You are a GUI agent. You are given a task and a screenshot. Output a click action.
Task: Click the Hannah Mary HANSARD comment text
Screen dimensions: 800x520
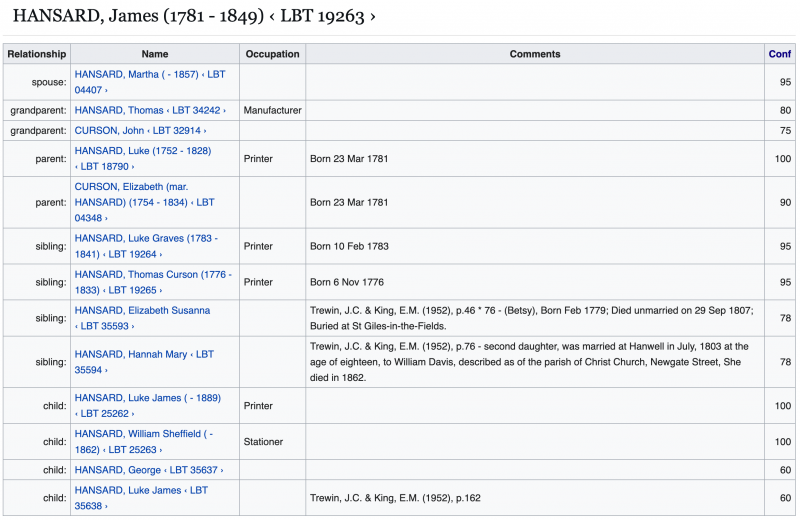530,362
